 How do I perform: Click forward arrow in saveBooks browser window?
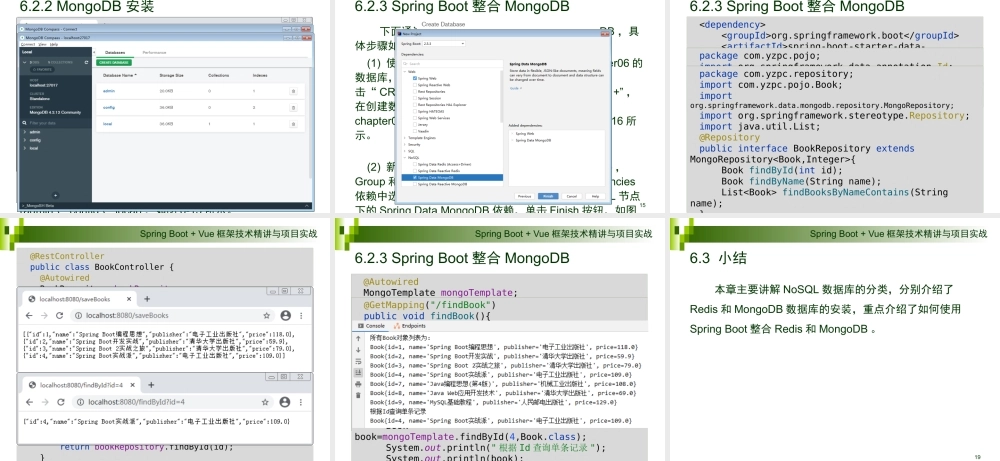click(44, 316)
